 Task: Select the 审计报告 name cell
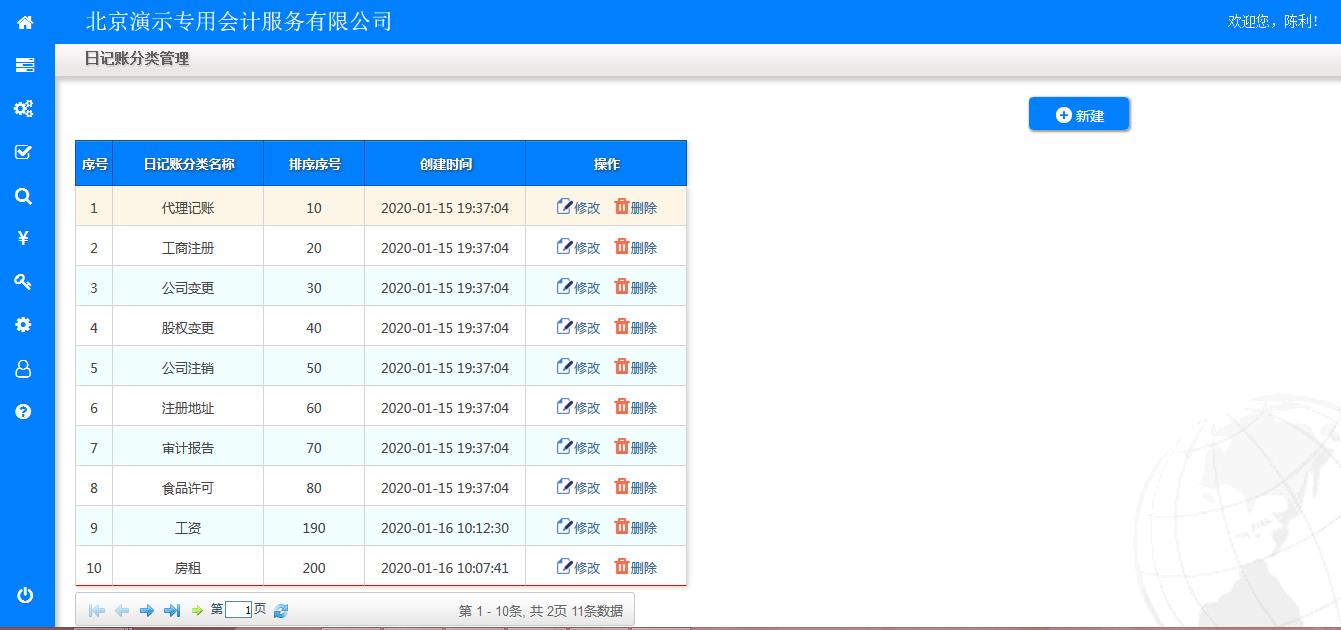click(188, 447)
